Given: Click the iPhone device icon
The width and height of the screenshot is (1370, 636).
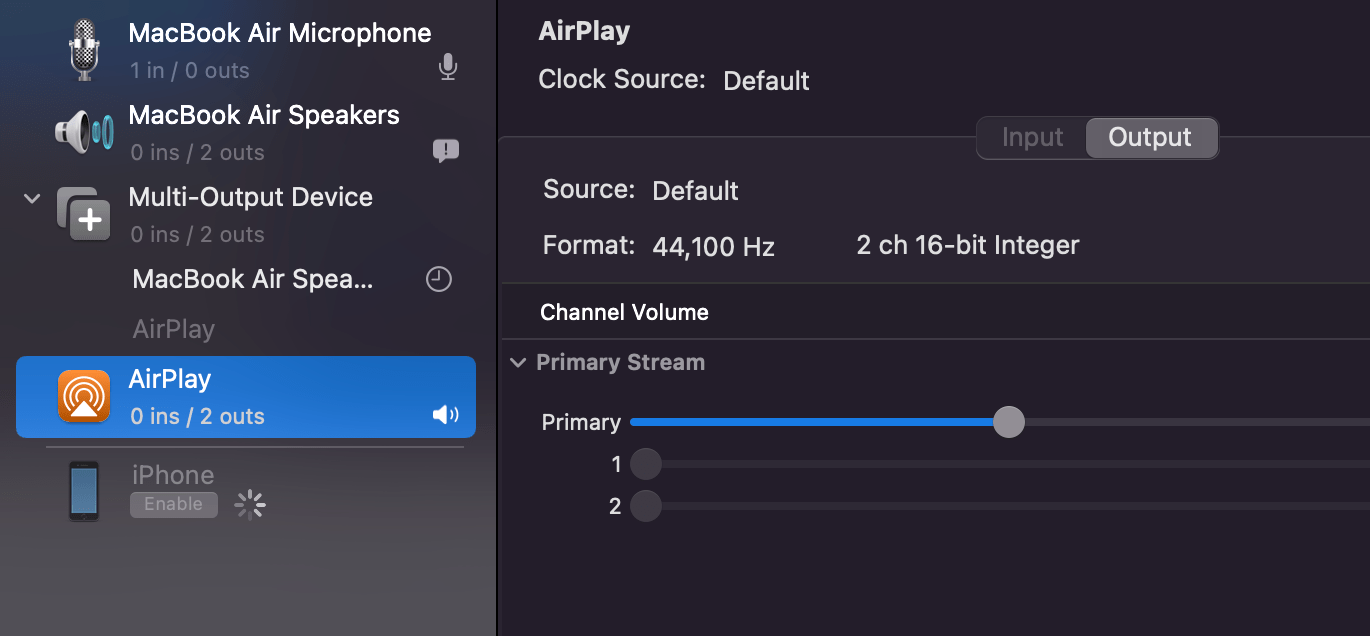Looking at the screenshot, I should coord(84,490).
